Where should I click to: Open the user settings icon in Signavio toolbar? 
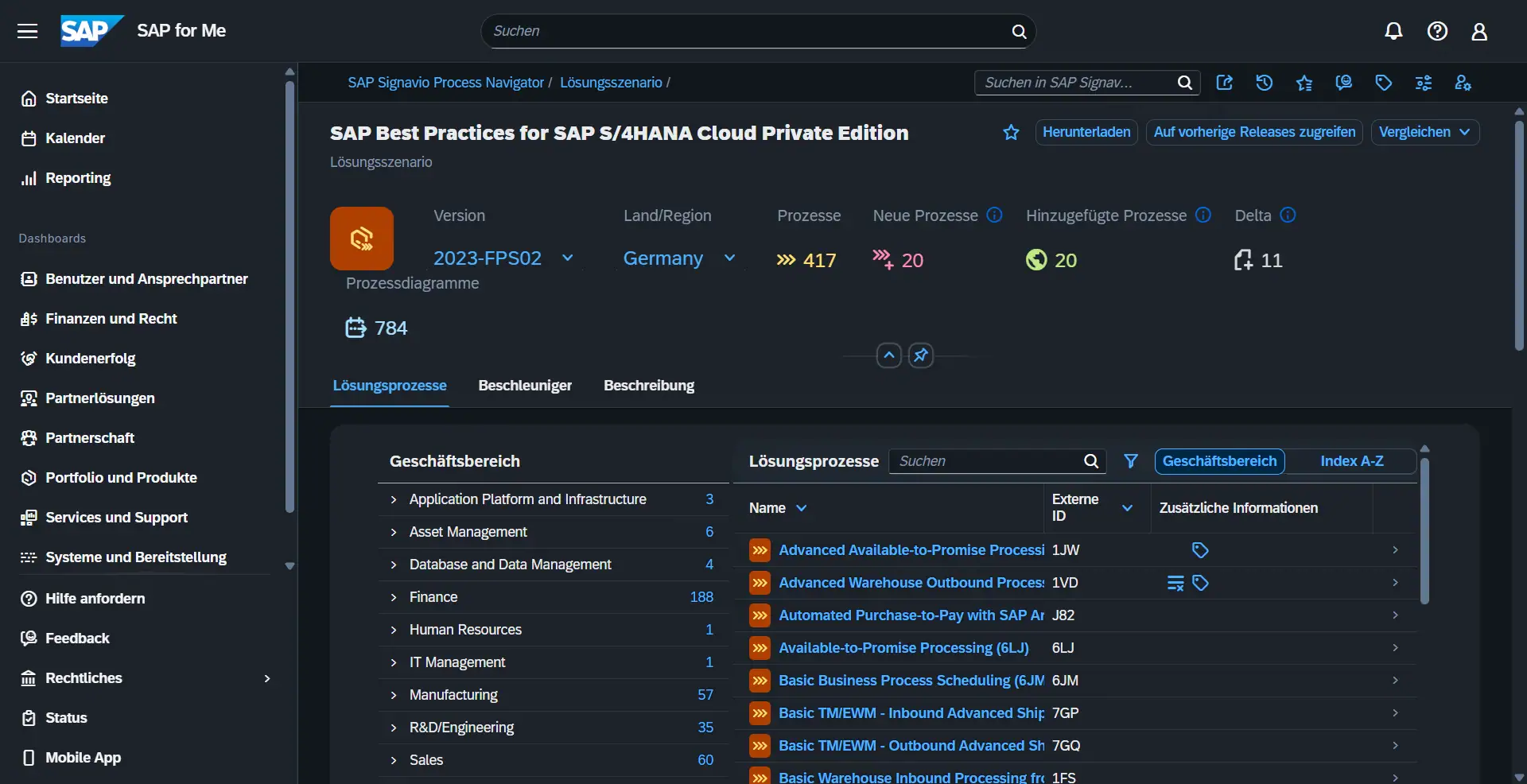pos(1463,83)
